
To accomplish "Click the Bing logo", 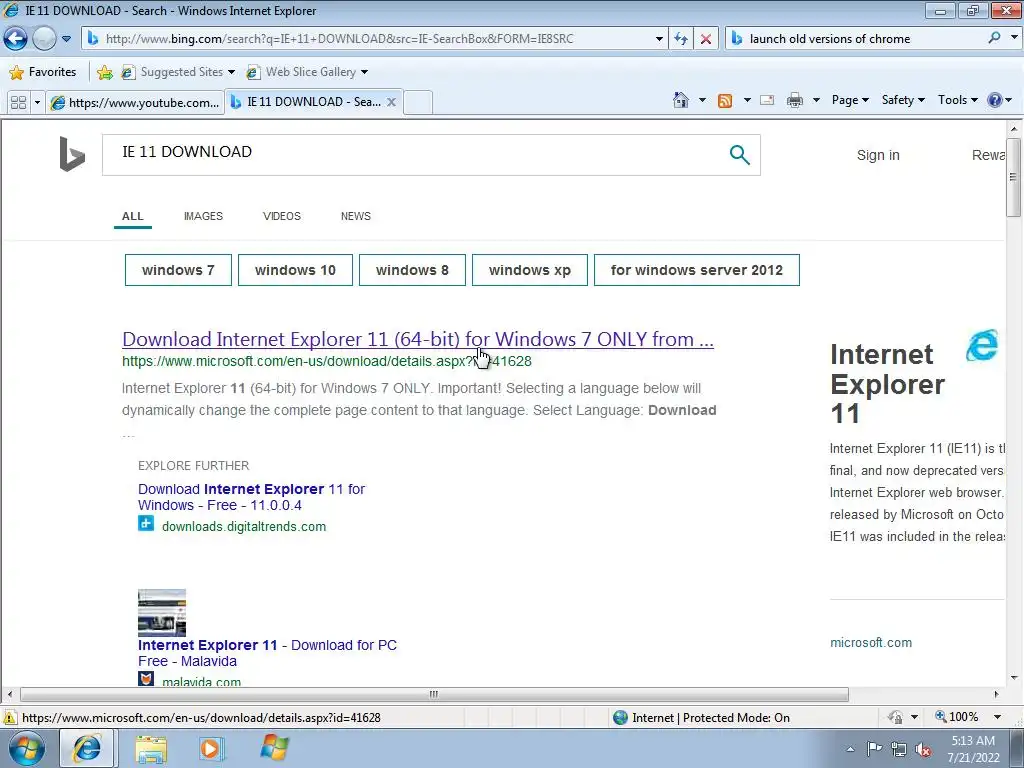I will pos(72,154).
